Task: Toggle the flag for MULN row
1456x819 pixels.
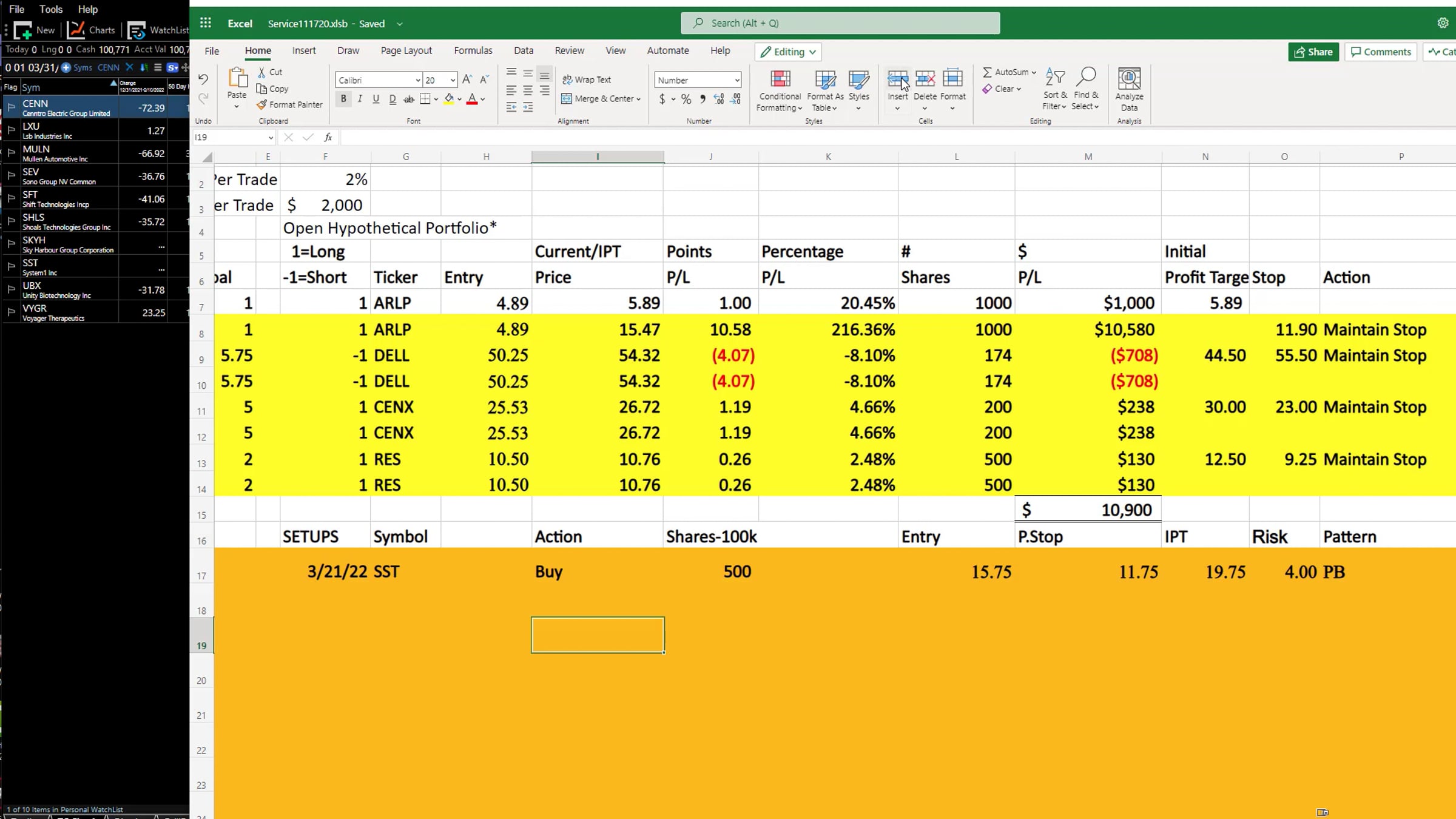Action: pyautogui.click(x=11, y=153)
